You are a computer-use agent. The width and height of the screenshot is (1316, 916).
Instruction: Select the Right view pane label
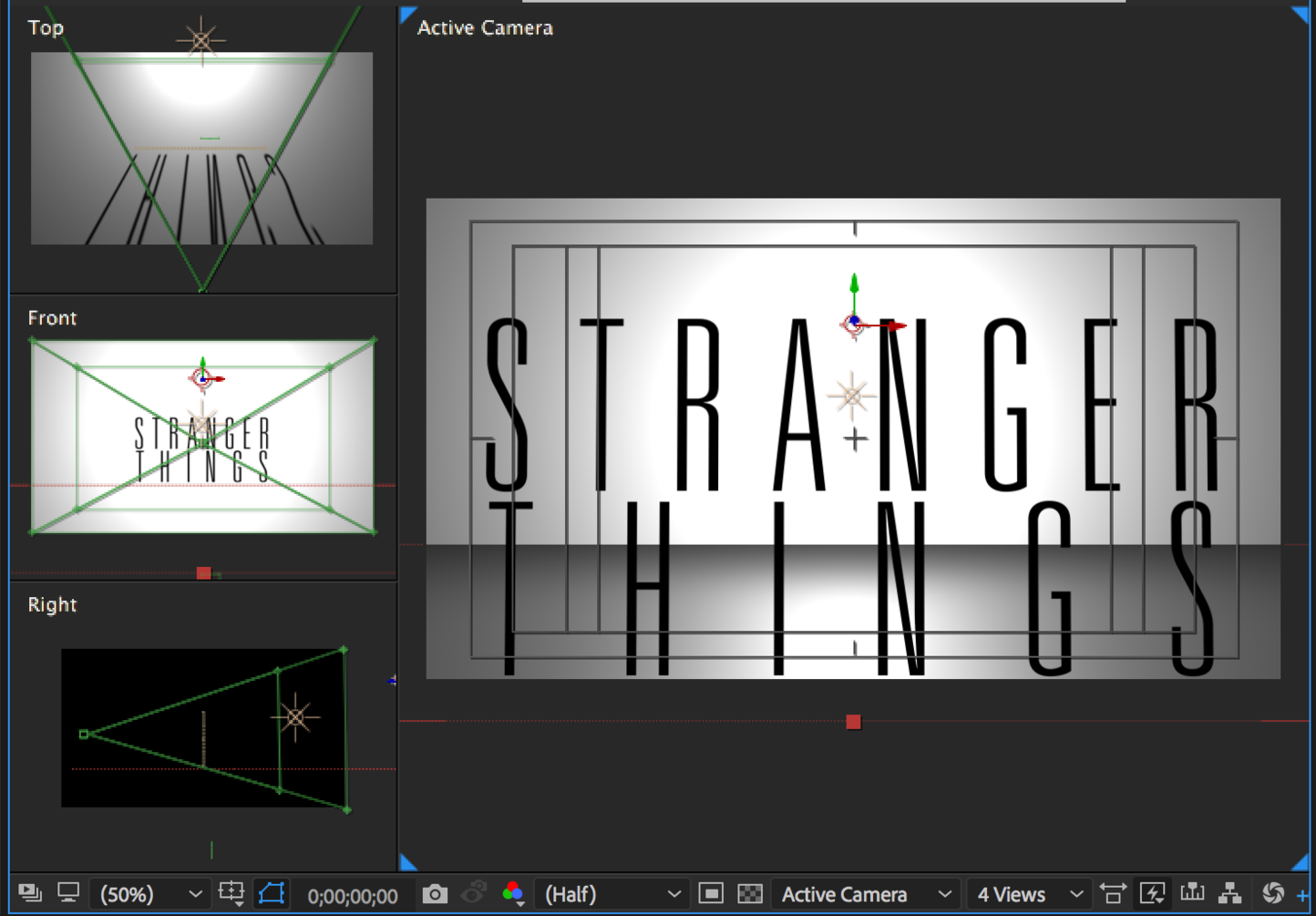(52, 605)
